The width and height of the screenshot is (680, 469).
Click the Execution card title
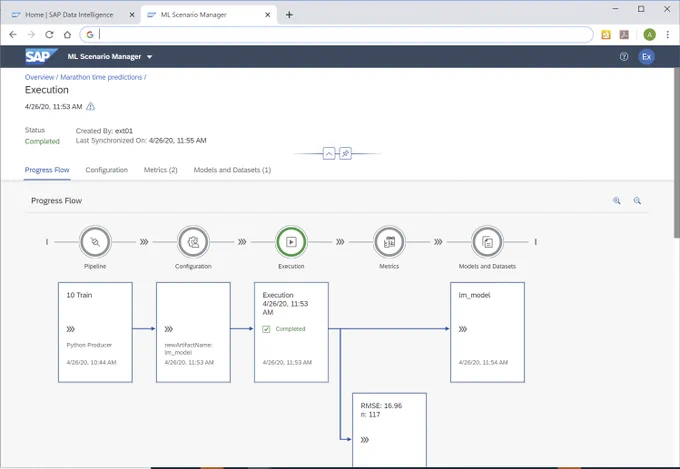pos(278,295)
